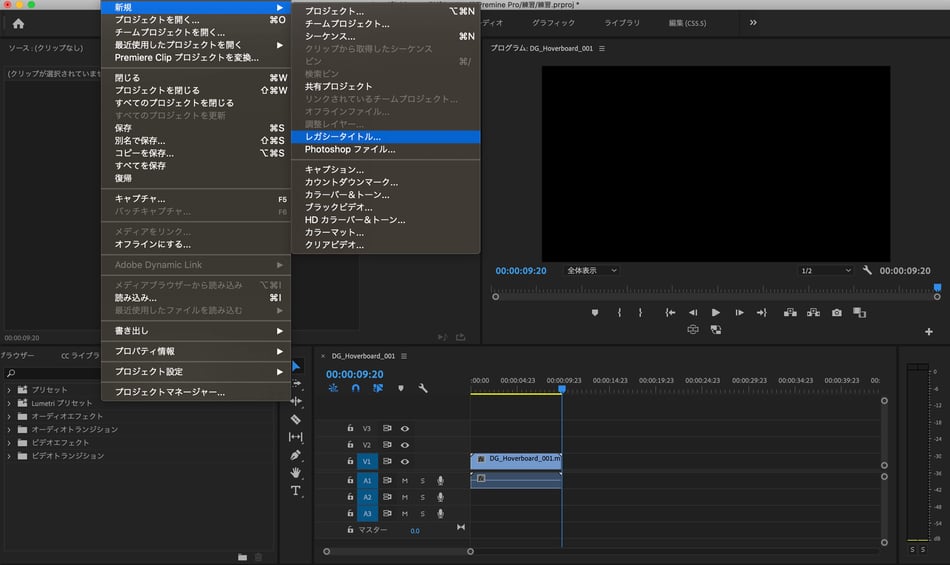Screen dimensions: 950x565
Task: Hide the V1 track with its eye icon
Action: (405, 462)
